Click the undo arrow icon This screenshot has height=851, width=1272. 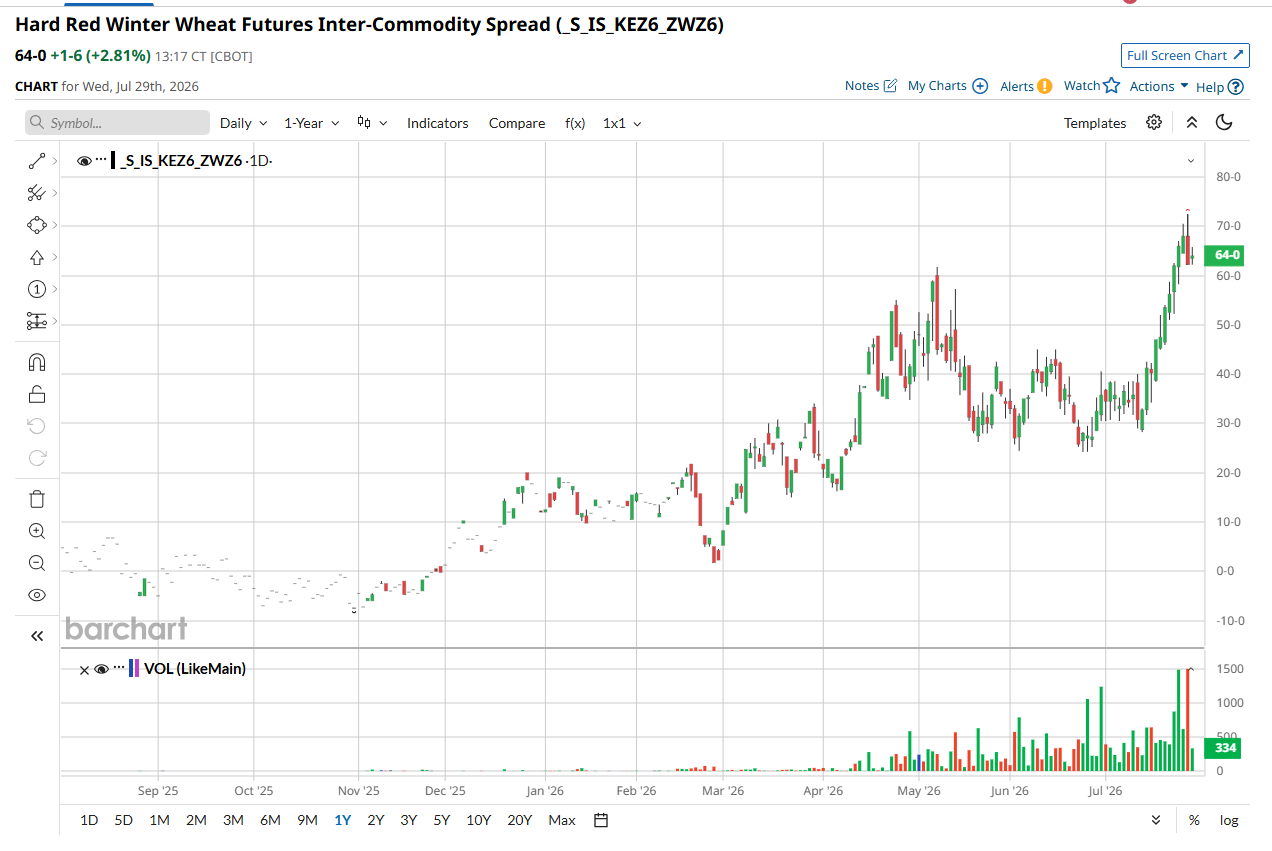37,426
